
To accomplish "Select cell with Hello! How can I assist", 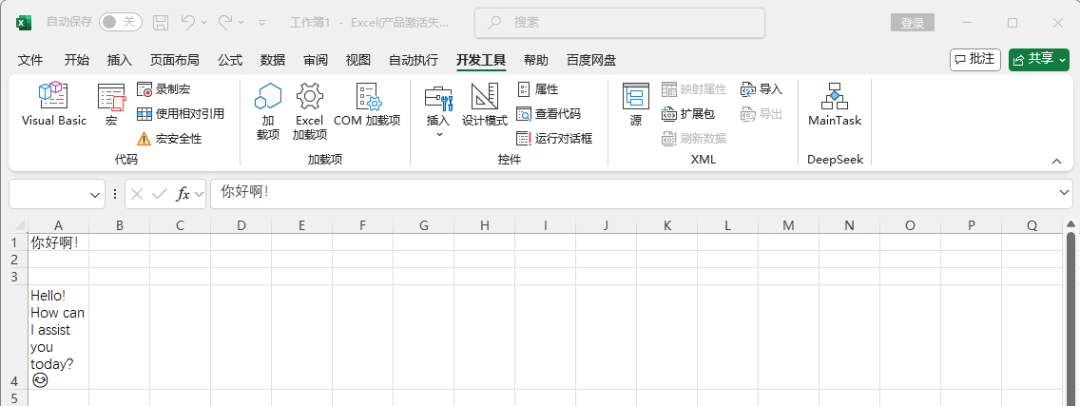I will coord(59,337).
